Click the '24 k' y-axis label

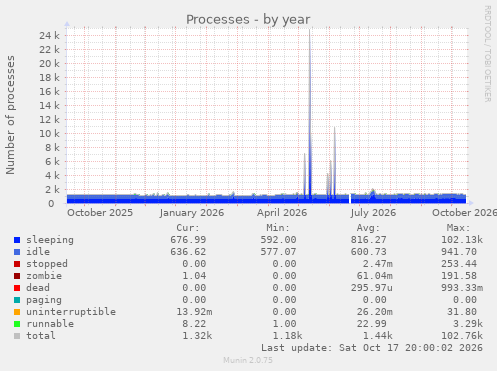pos(49,36)
